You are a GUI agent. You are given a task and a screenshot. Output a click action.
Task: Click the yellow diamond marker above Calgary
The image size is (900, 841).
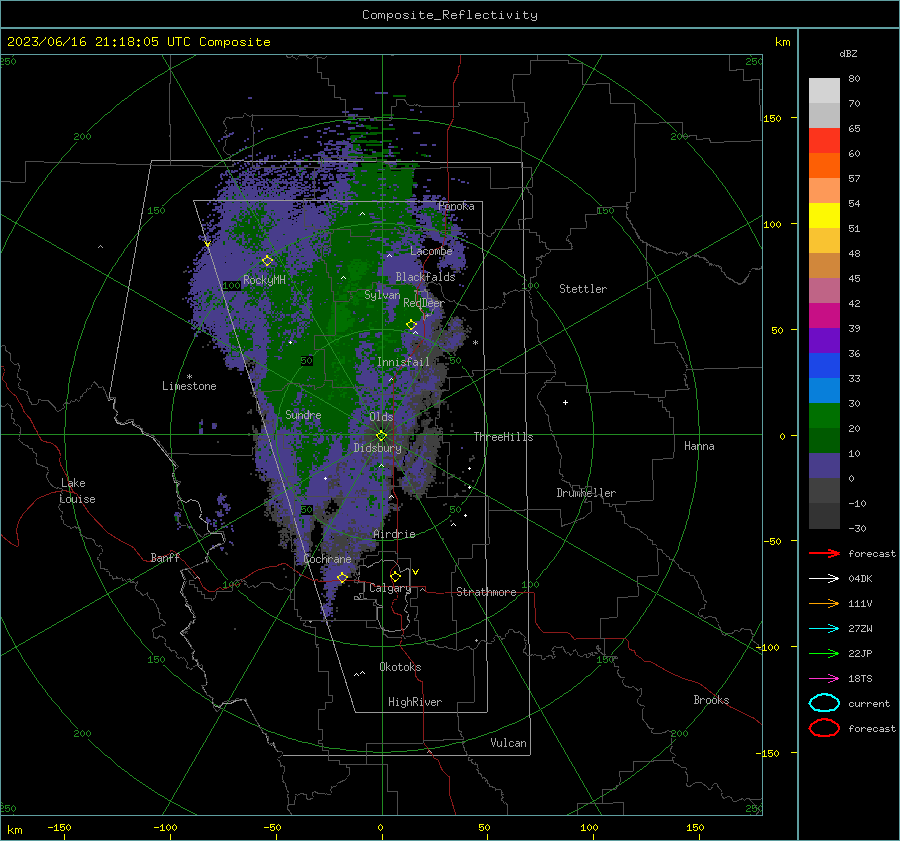coord(395,576)
